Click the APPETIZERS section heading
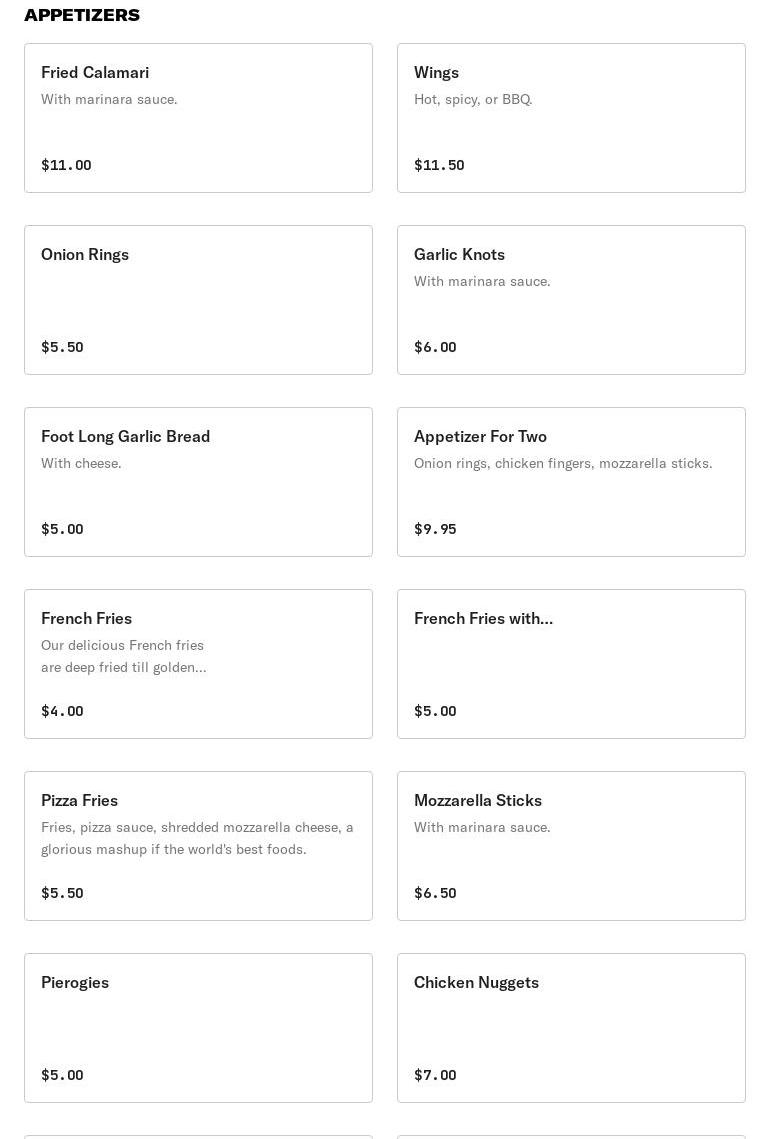 pos(82,15)
